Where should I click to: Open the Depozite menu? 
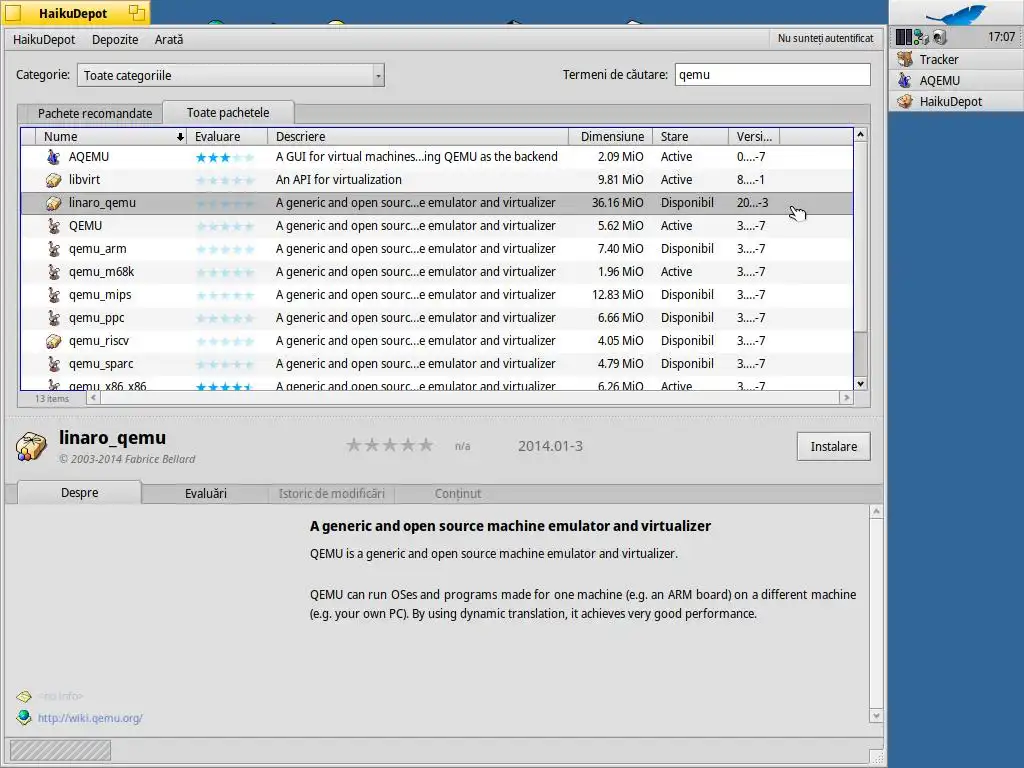[115, 40]
